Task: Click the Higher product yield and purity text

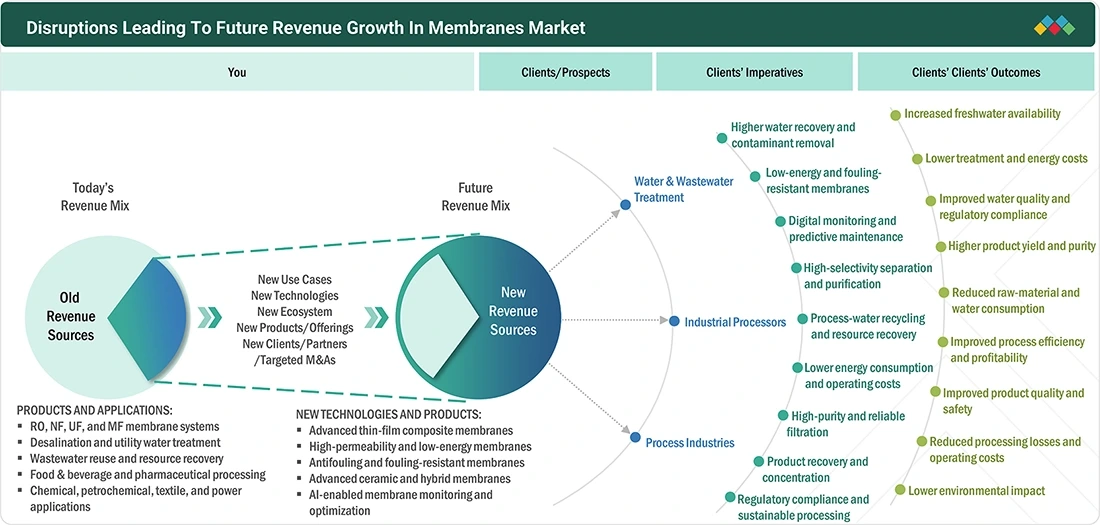Action: (1021, 246)
